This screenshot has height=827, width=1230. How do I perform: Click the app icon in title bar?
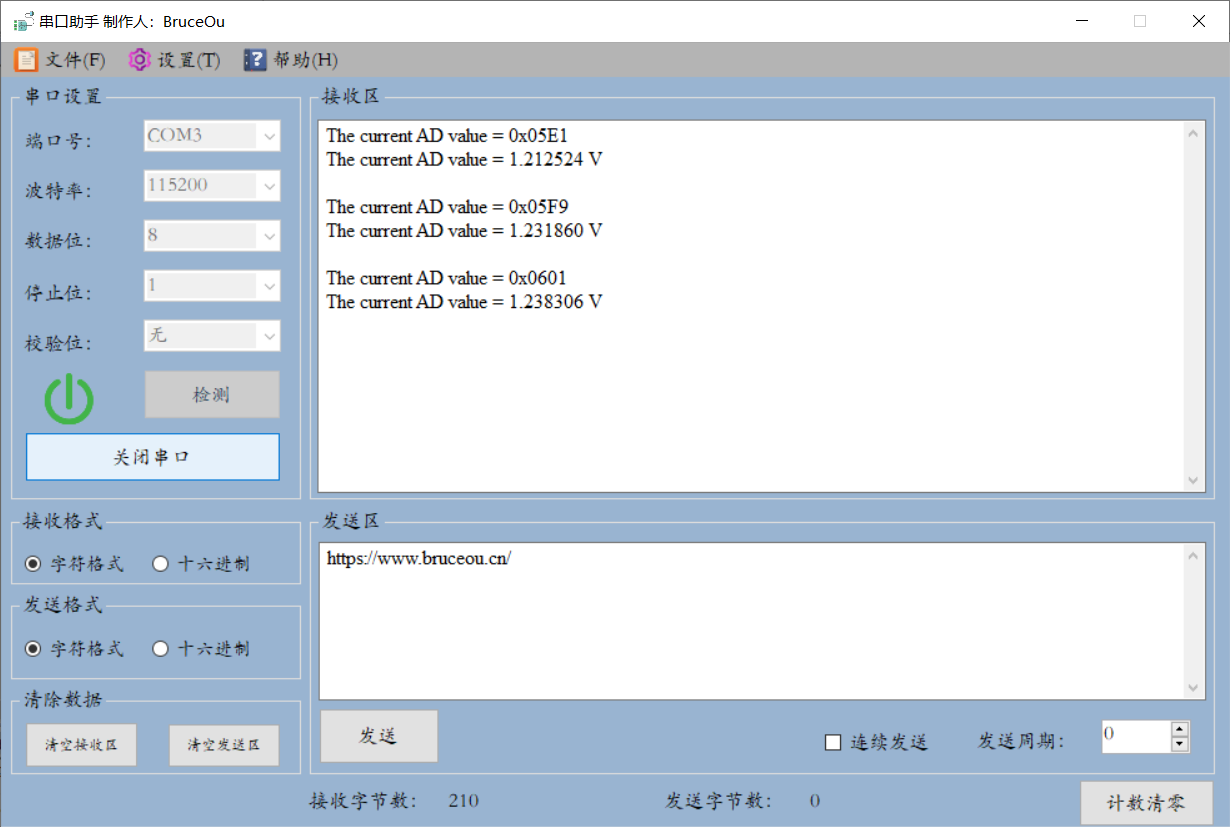coord(23,20)
